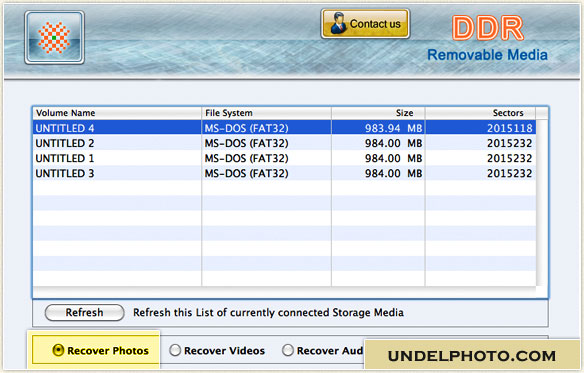
Task: Select the UNTITLED 2 volume row
Action: tap(285, 143)
